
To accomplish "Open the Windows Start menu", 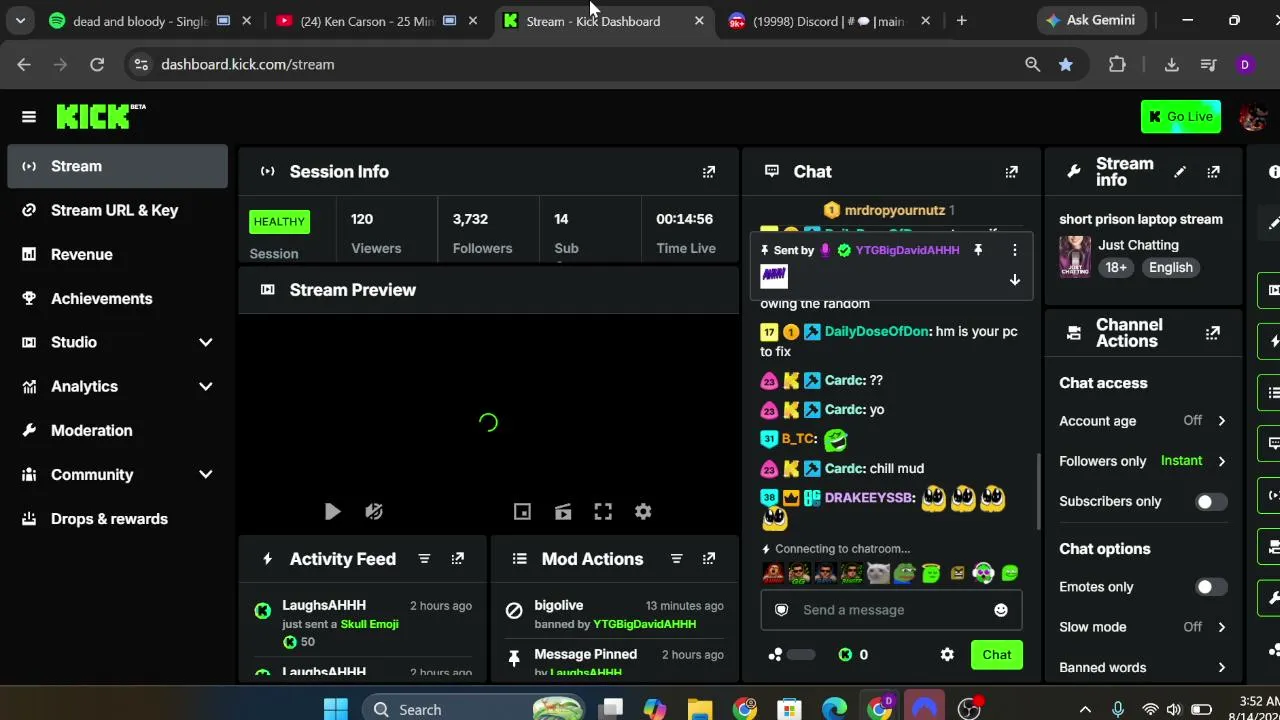I will pyautogui.click(x=336, y=709).
